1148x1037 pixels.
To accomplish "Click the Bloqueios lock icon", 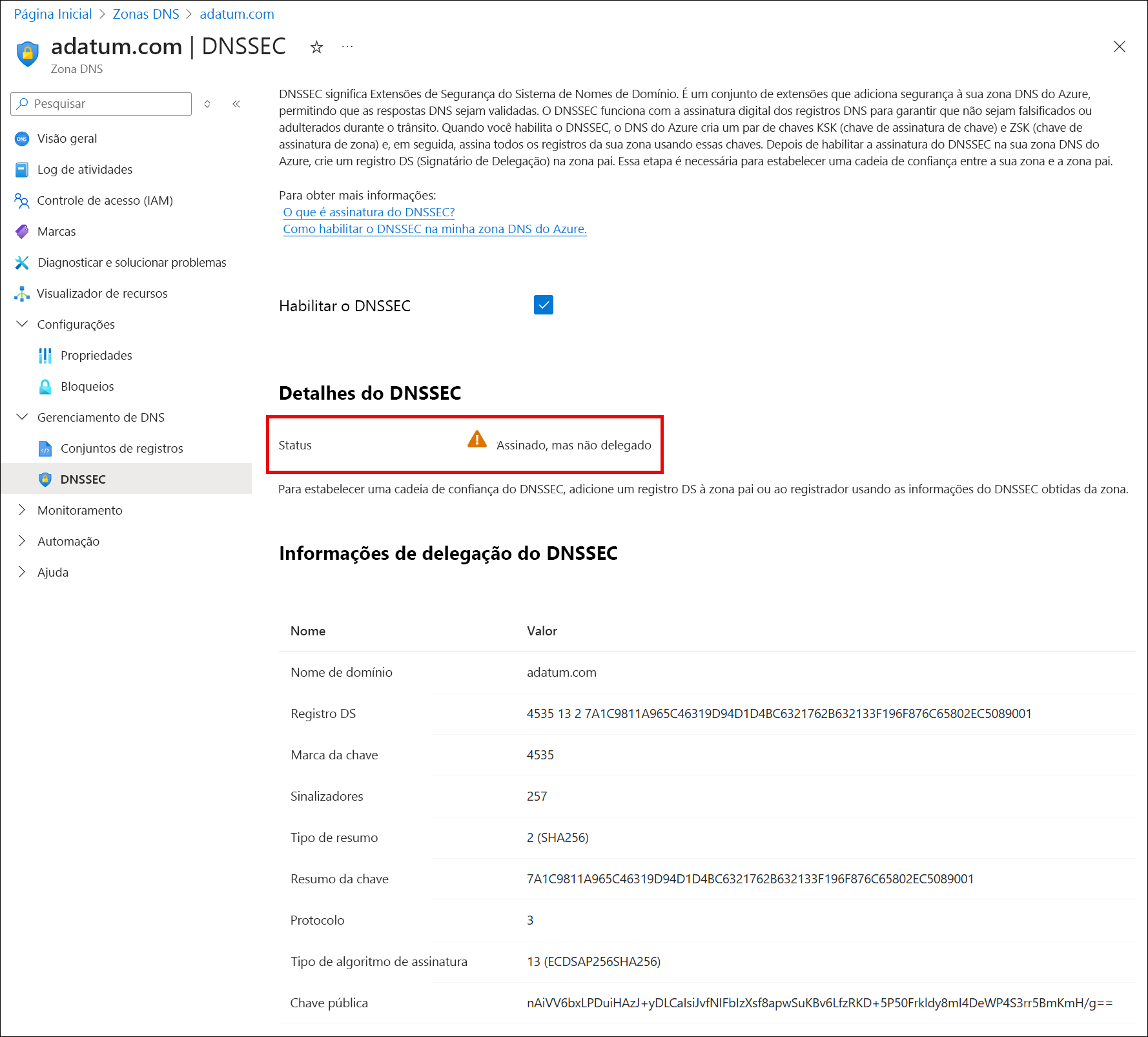I will (45, 387).
